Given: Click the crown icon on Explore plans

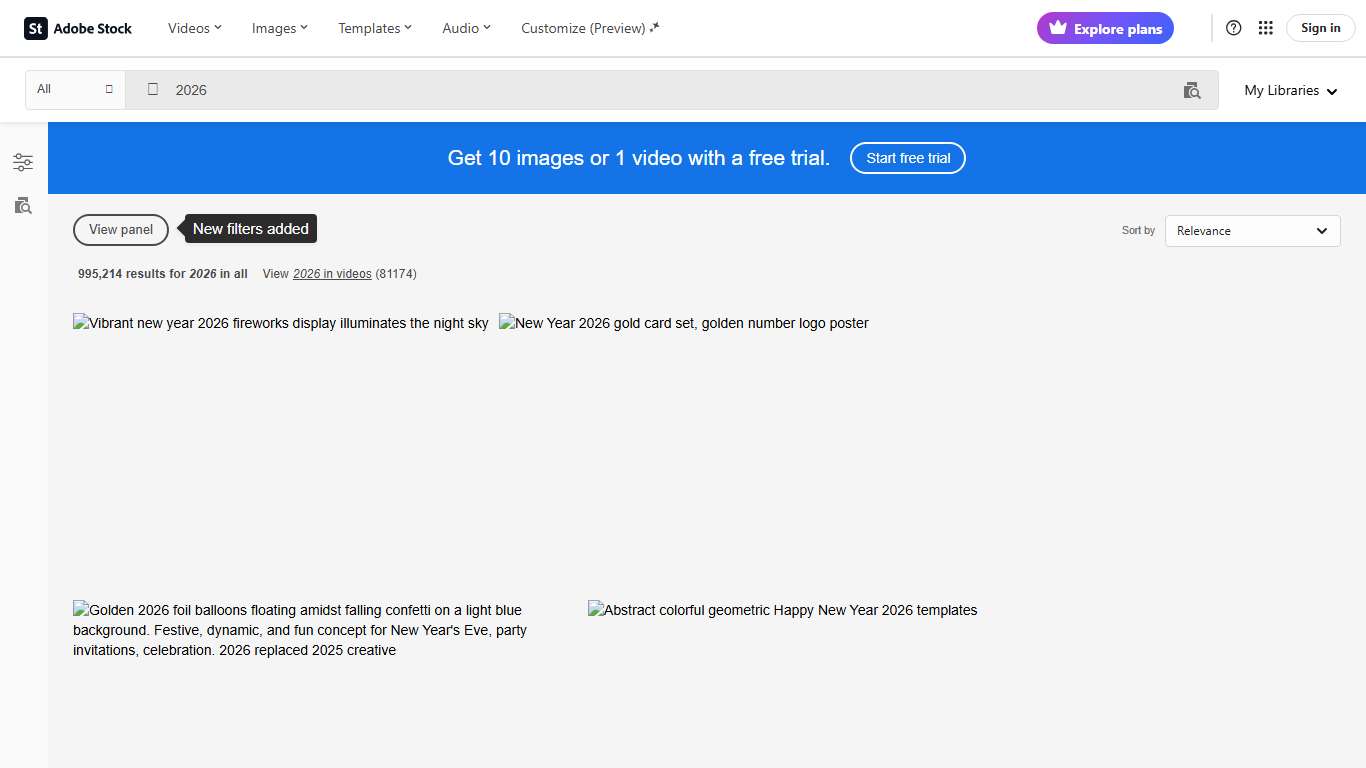Looking at the screenshot, I should [1058, 28].
